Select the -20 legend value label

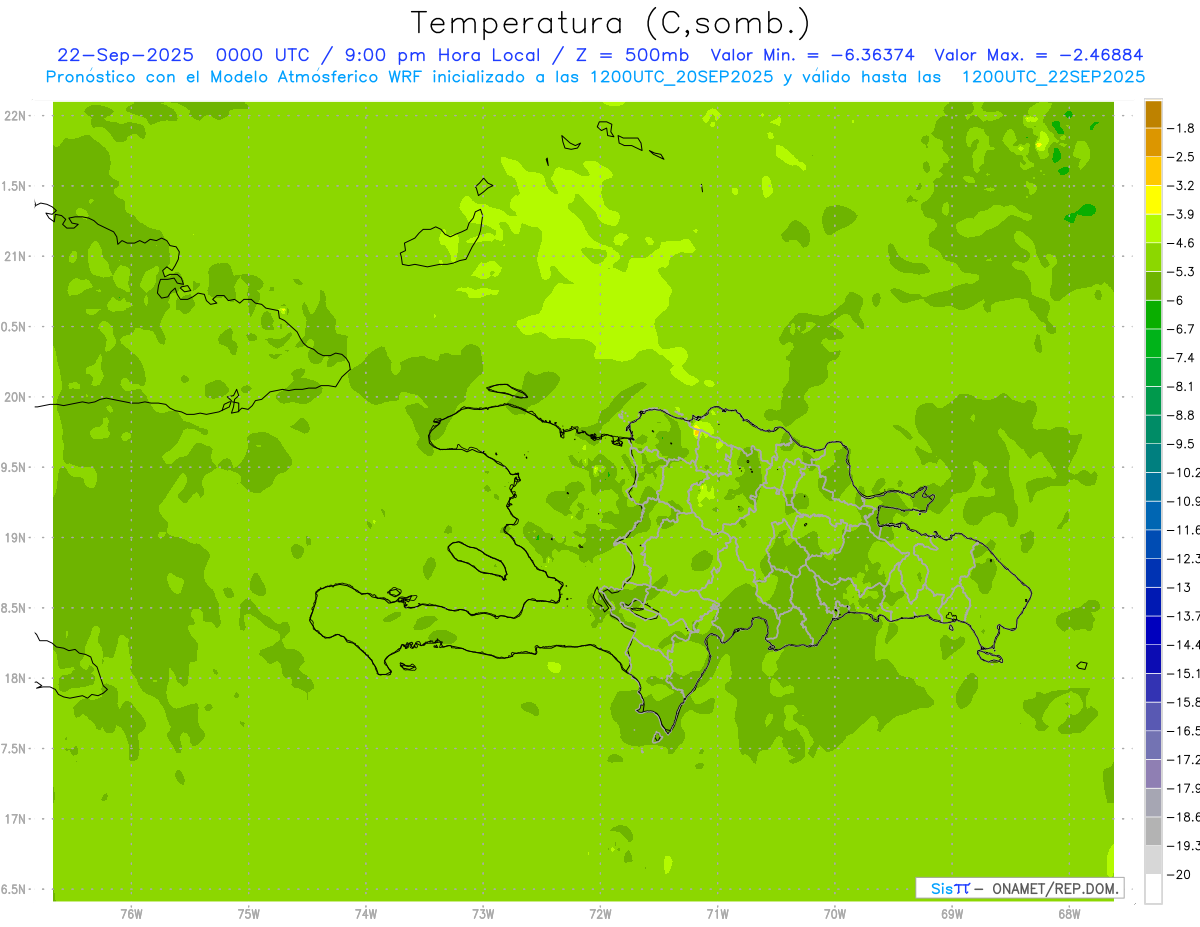1183,875
